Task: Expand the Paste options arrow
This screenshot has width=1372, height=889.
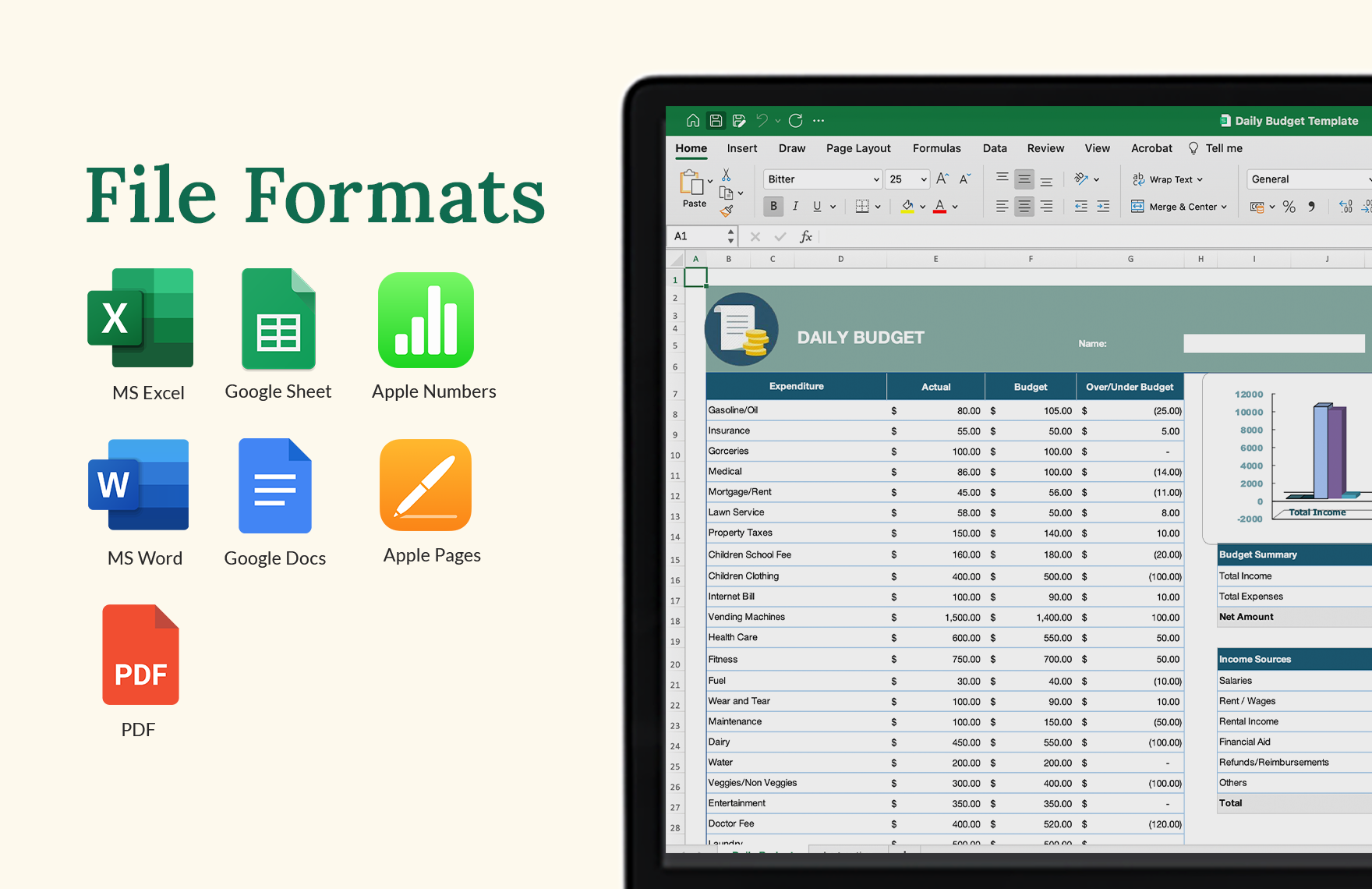Action: [x=710, y=181]
